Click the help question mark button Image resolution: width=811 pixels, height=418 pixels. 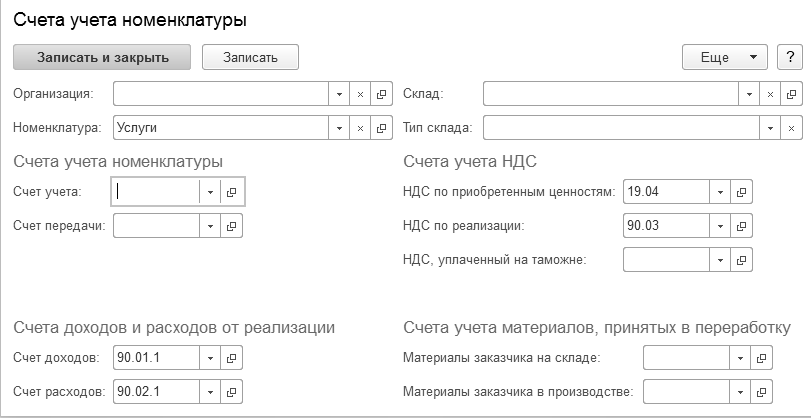pyautogui.click(x=789, y=57)
